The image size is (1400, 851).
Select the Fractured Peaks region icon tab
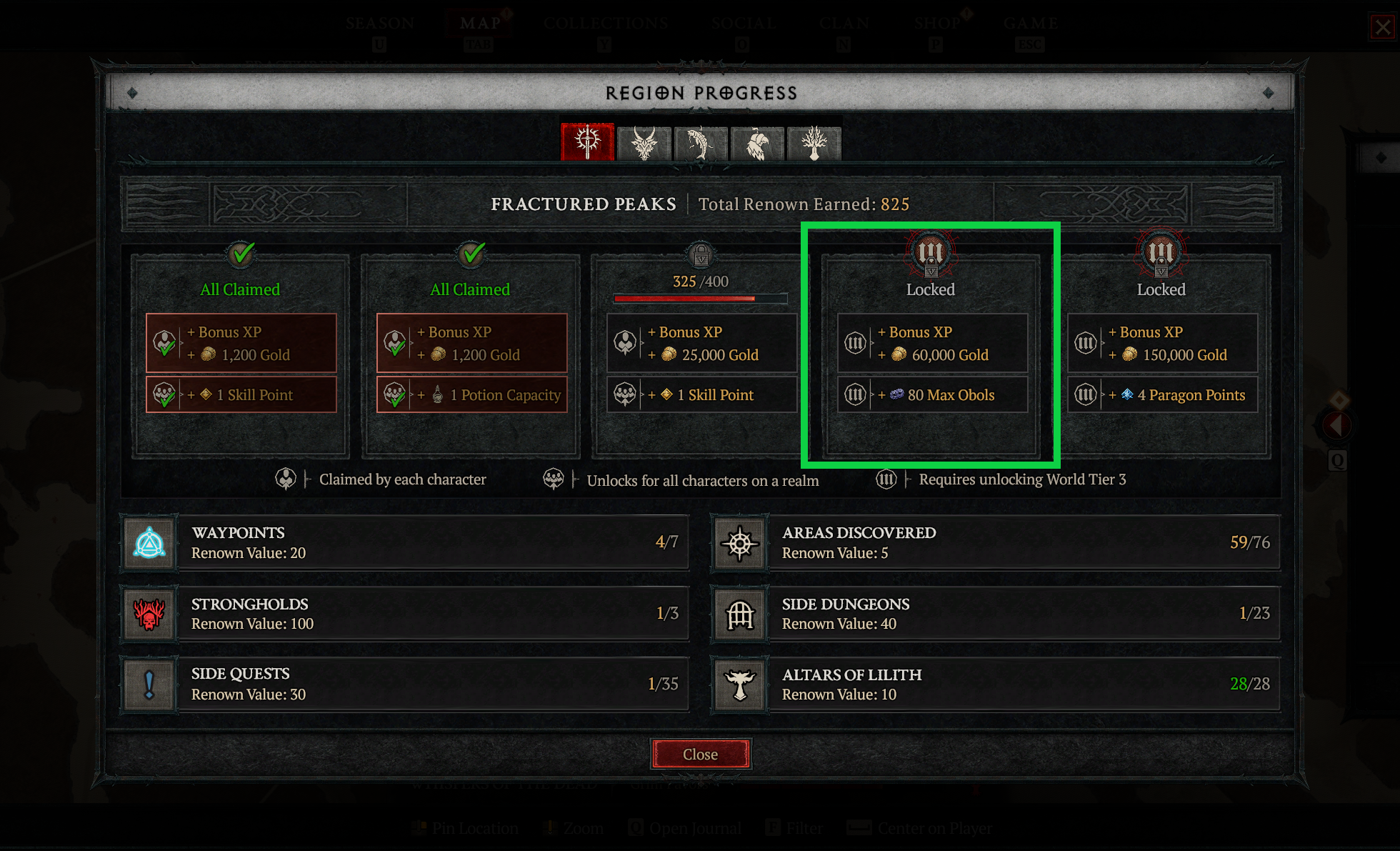(587, 142)
